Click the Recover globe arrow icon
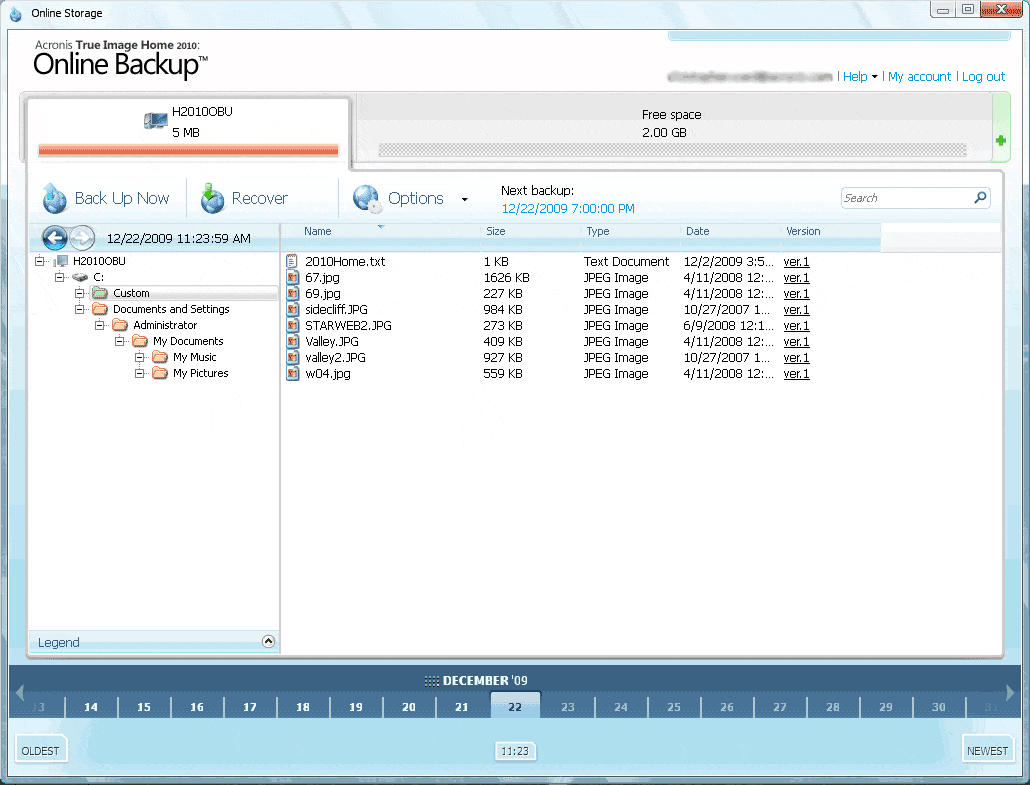Screen dimensions: 1030x785 pyautogui.click(x=212, y=198)
